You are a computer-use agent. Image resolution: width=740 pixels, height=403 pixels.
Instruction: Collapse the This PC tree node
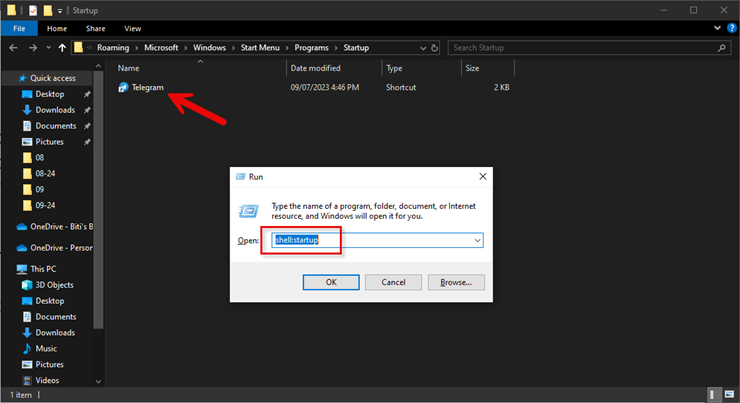pyautogui.click(x=7, y=269)
